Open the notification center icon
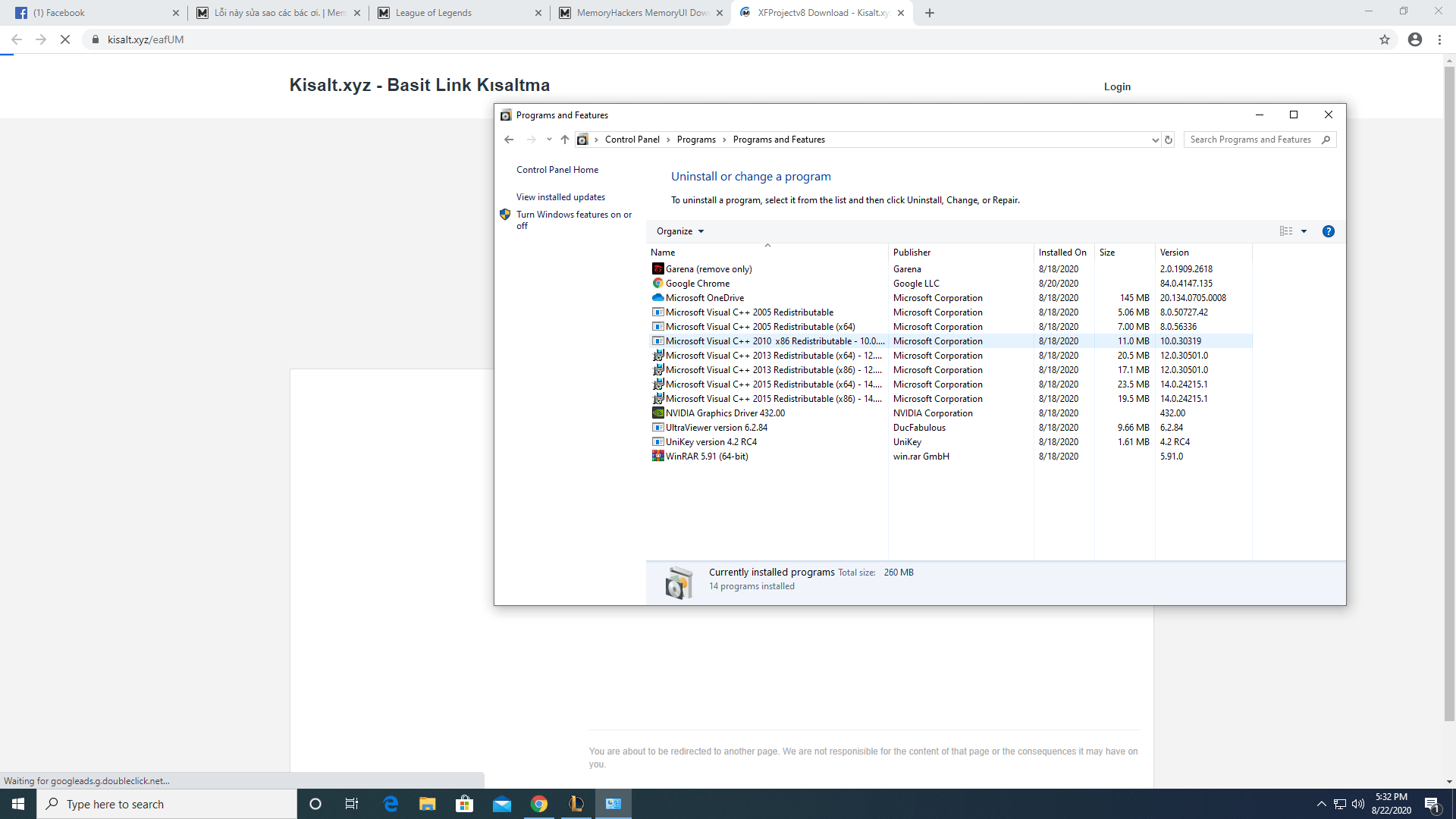 tap(1432, 805)
